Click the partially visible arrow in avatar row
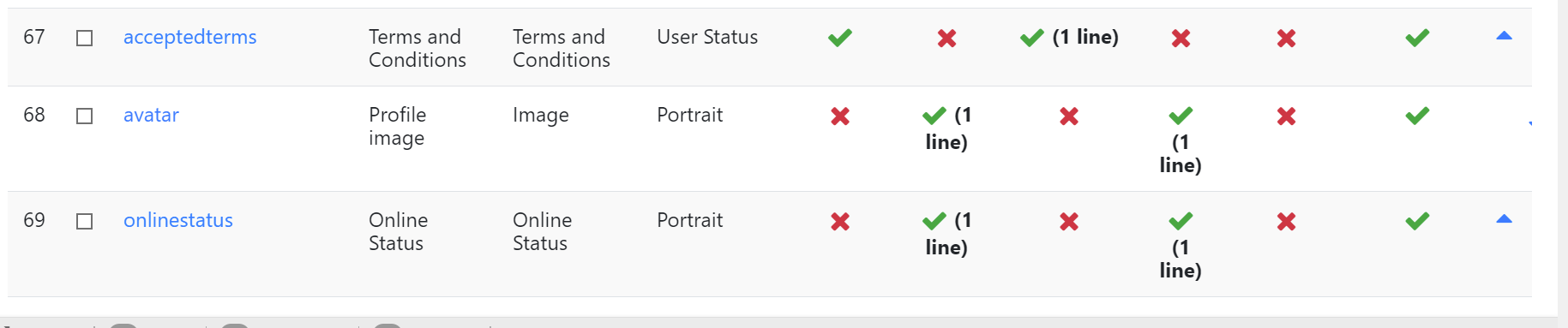 click(x=1529, y=123)
